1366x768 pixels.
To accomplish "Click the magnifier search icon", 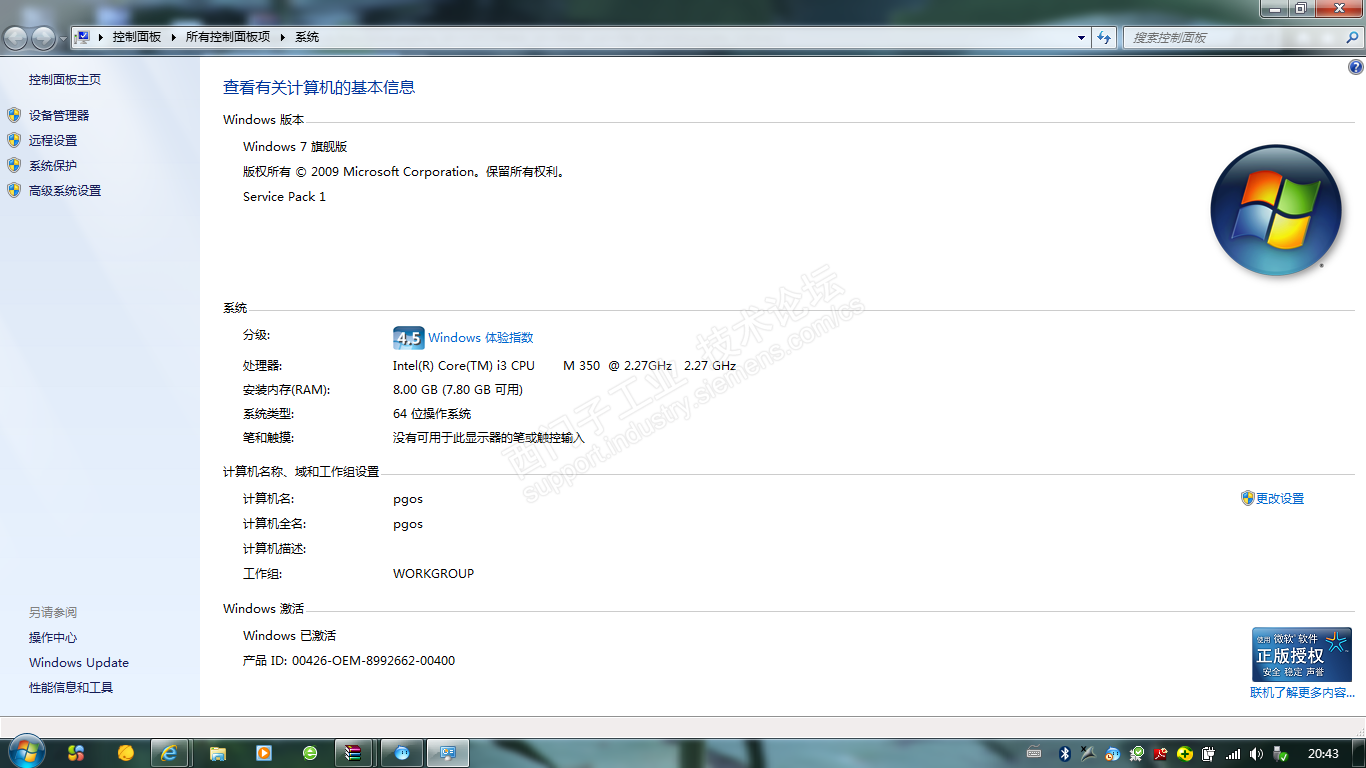I will coord(1352,38).
